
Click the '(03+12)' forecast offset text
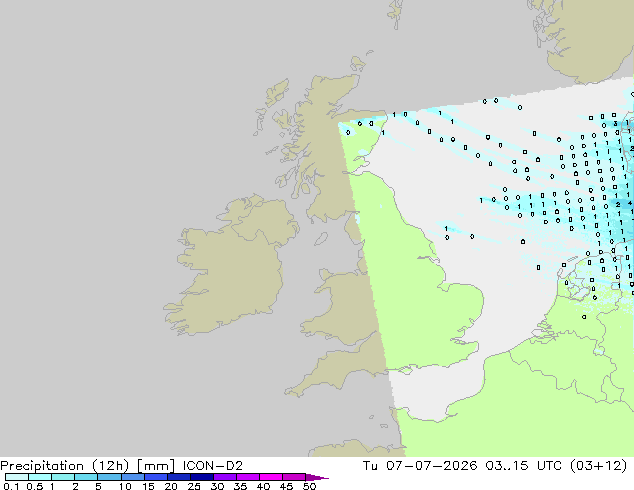pos(599,466)
